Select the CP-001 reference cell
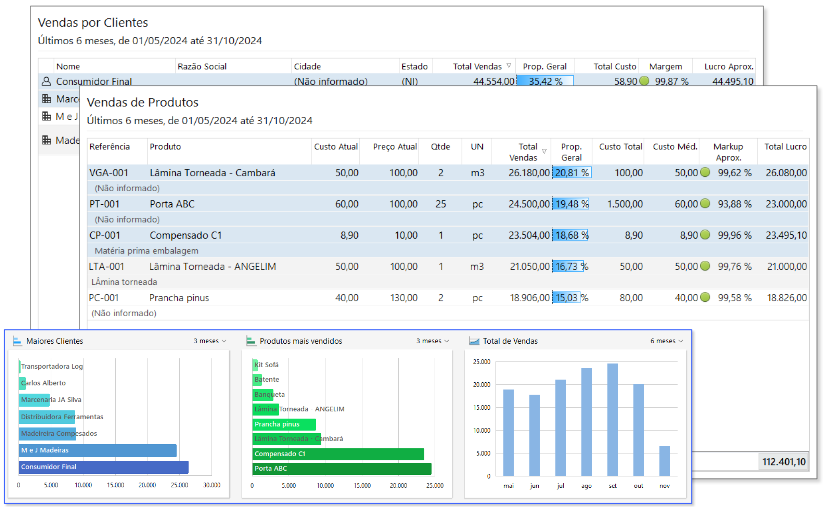Viewport: 830px width, 510px height. (x=104, y=235)
